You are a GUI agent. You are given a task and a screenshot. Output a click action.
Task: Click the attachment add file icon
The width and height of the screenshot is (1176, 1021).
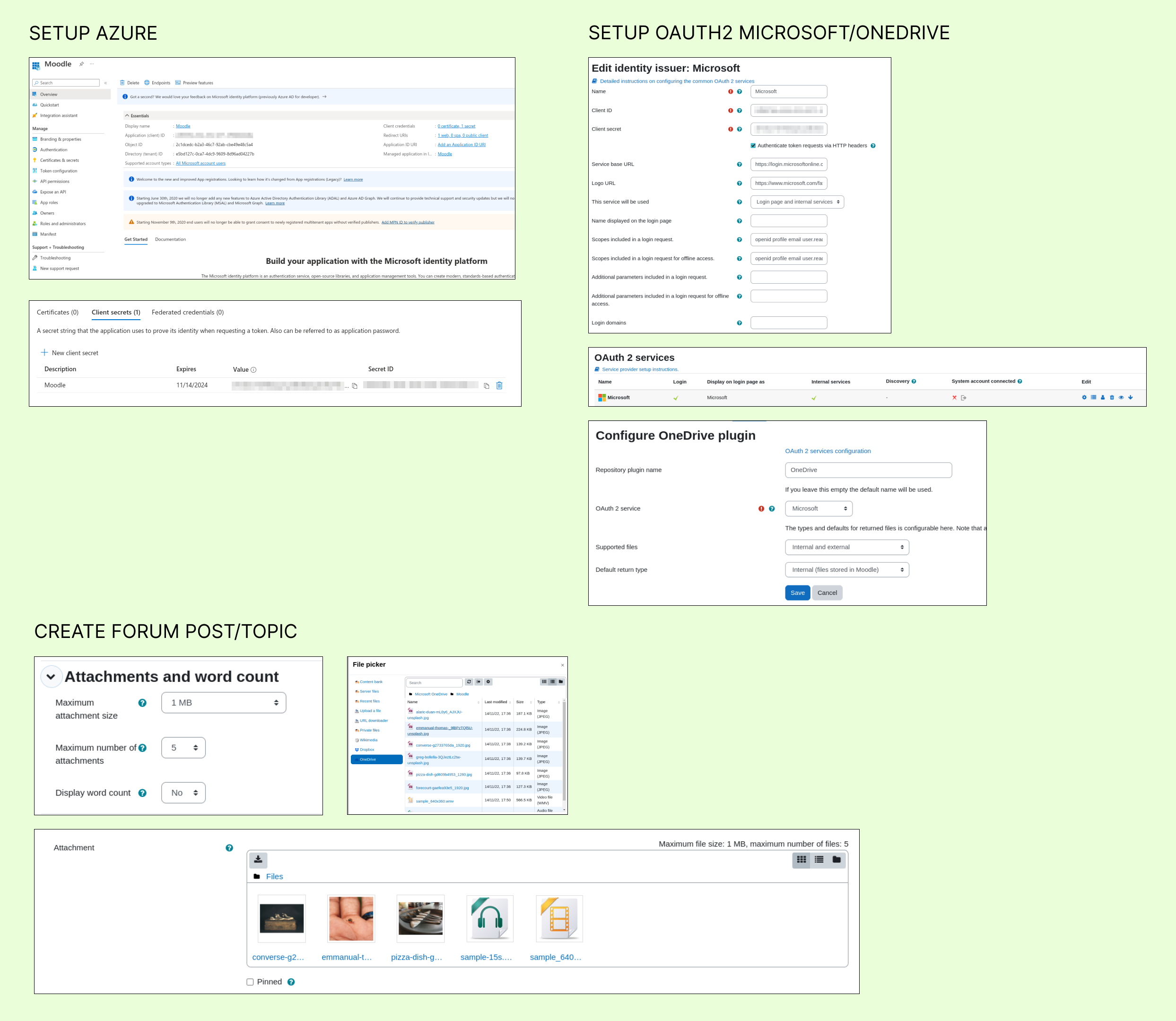click(258, 859)
